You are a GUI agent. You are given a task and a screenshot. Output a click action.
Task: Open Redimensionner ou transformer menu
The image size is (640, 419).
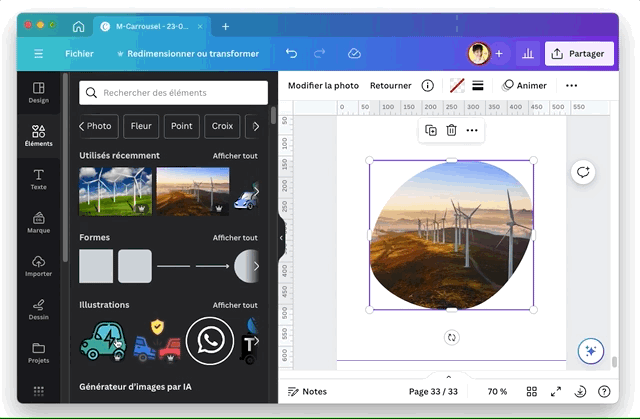tap(188, 53)
